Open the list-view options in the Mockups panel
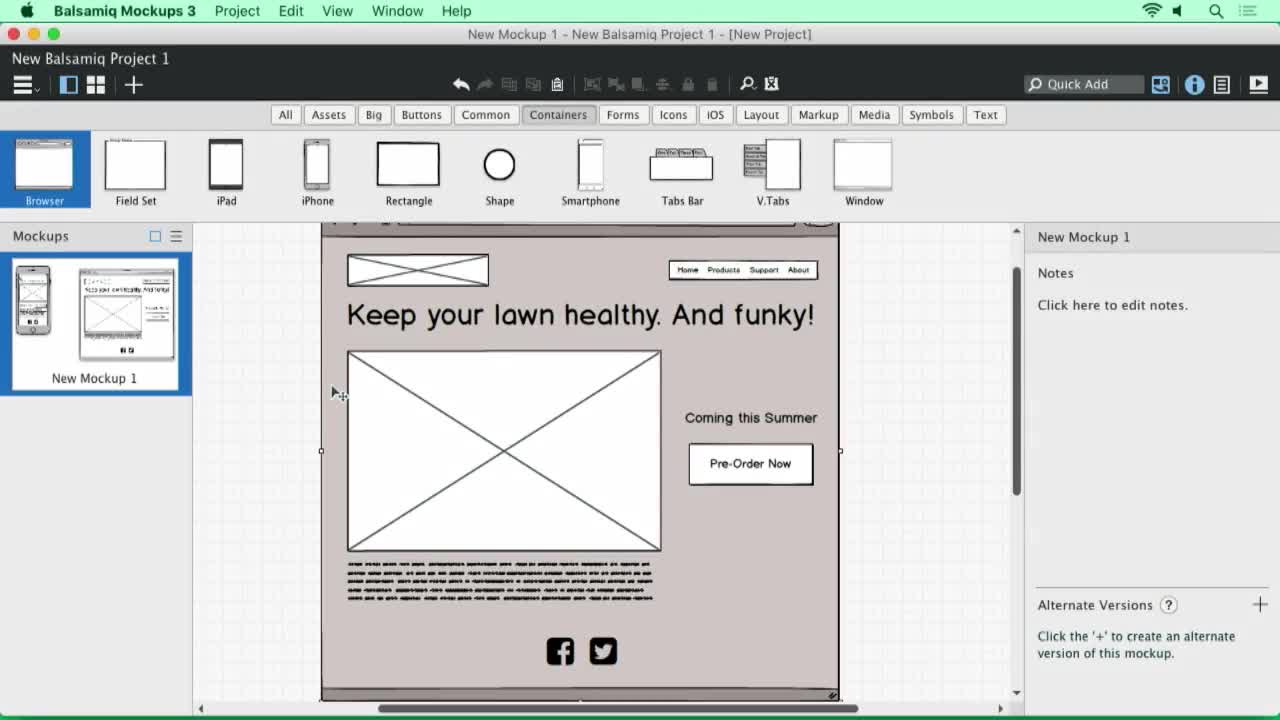This screenshot has height=720, width=1280. pos(174,236)
